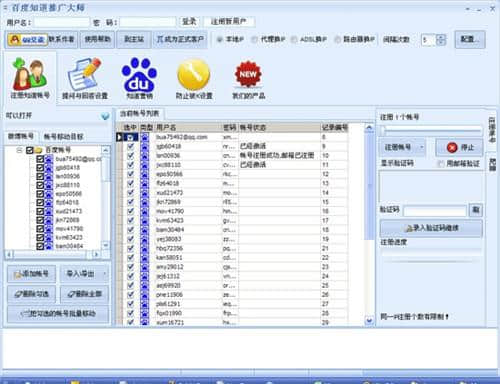Toggle the root Baidu accounts tree checkbox
500x384 pixels.
click(x=29, y=150)
